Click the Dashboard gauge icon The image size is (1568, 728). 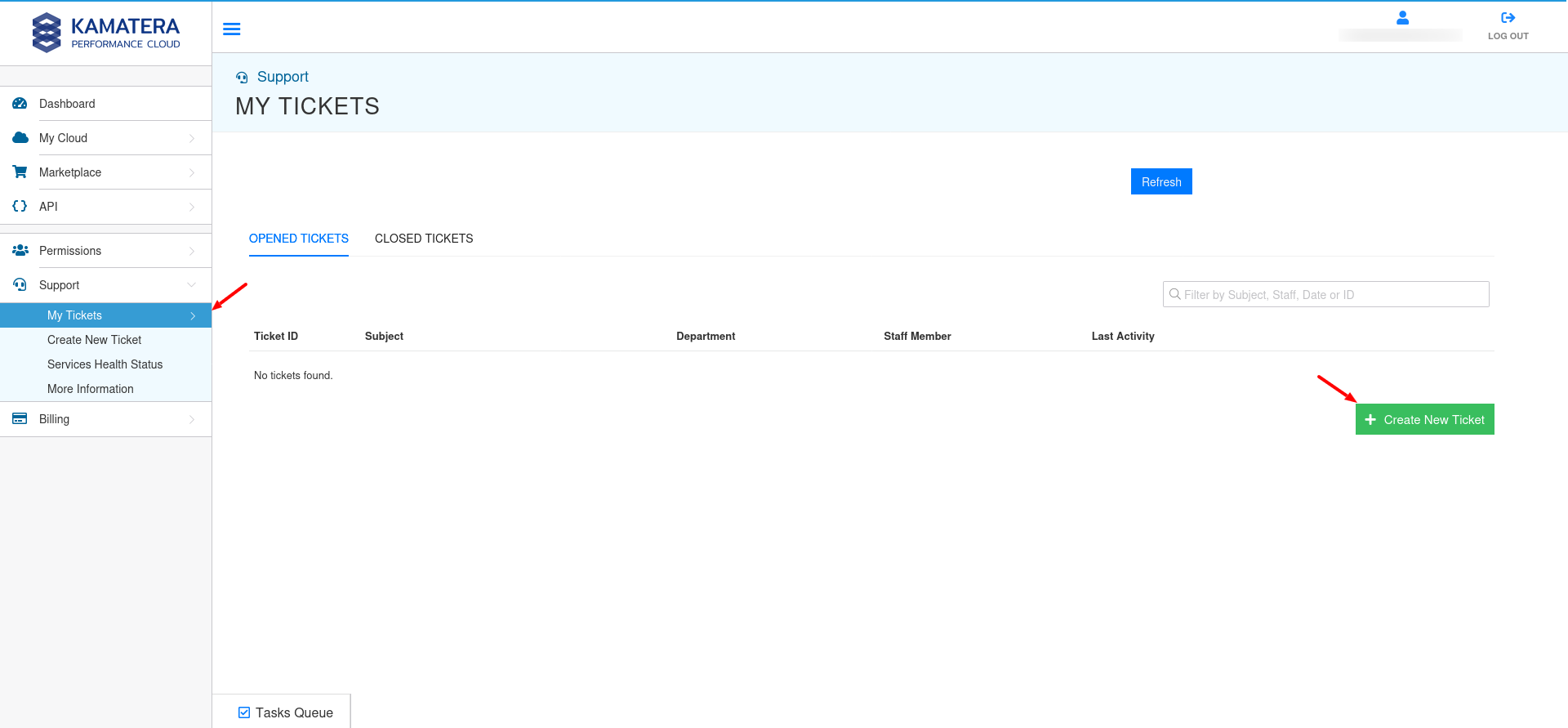pos(20,104)
